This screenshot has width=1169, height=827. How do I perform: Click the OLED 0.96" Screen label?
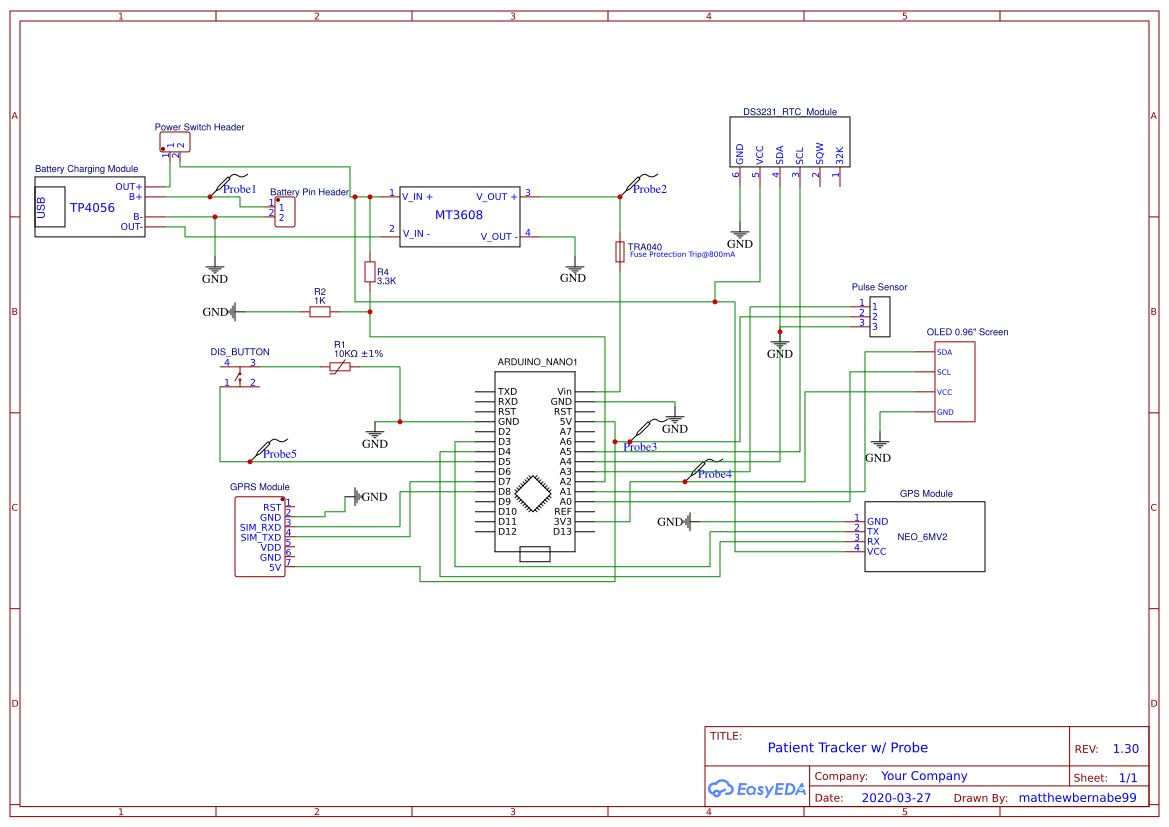point(967,332)
